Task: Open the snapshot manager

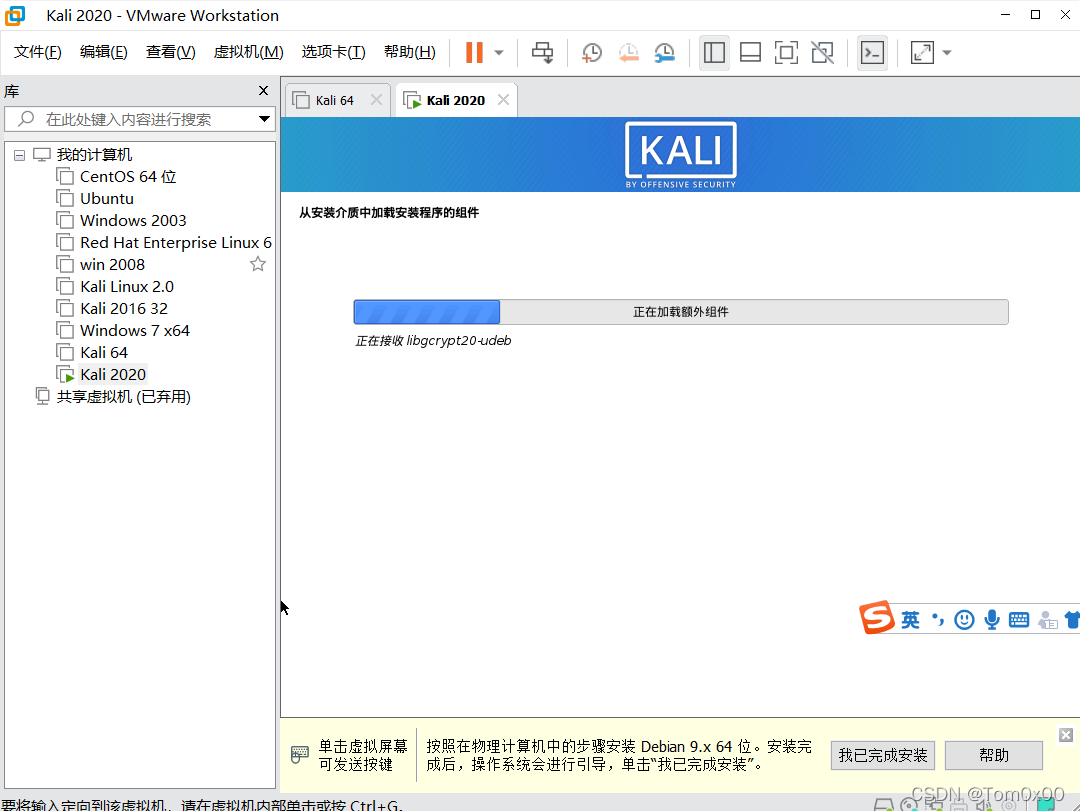Action: point(665,52)
